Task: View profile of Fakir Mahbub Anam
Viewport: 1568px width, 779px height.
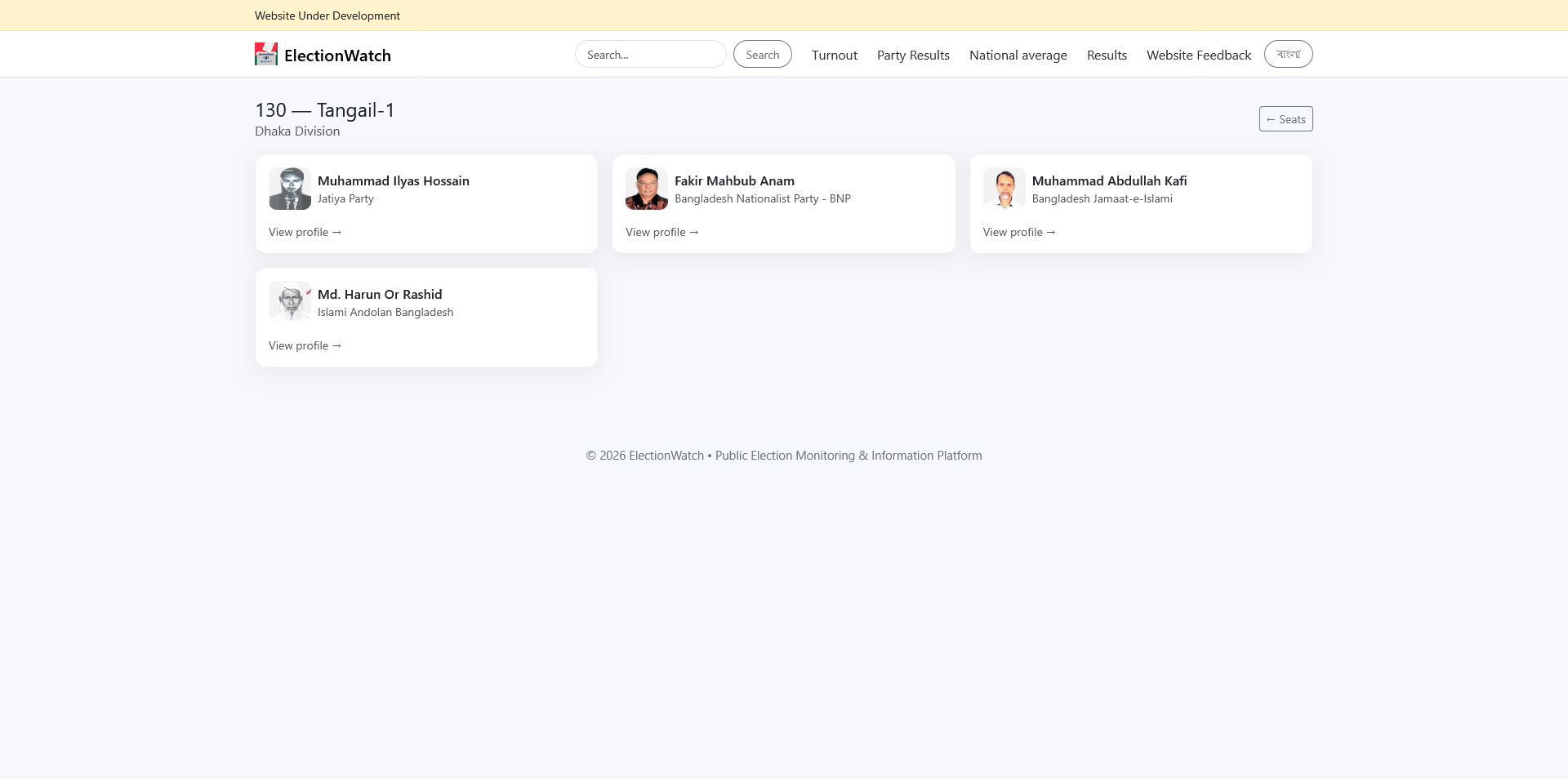Action: 661,233
